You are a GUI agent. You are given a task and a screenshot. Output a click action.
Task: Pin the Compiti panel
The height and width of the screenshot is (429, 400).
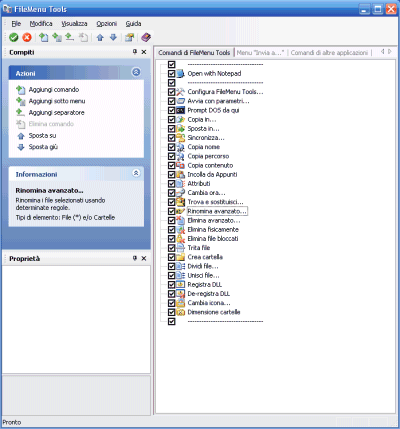135,52
